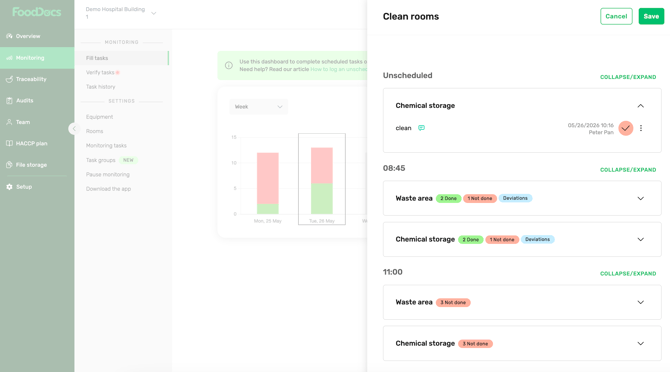Open Equipment settings
Screen dimensions: 670x372
(x=99, y=117)
